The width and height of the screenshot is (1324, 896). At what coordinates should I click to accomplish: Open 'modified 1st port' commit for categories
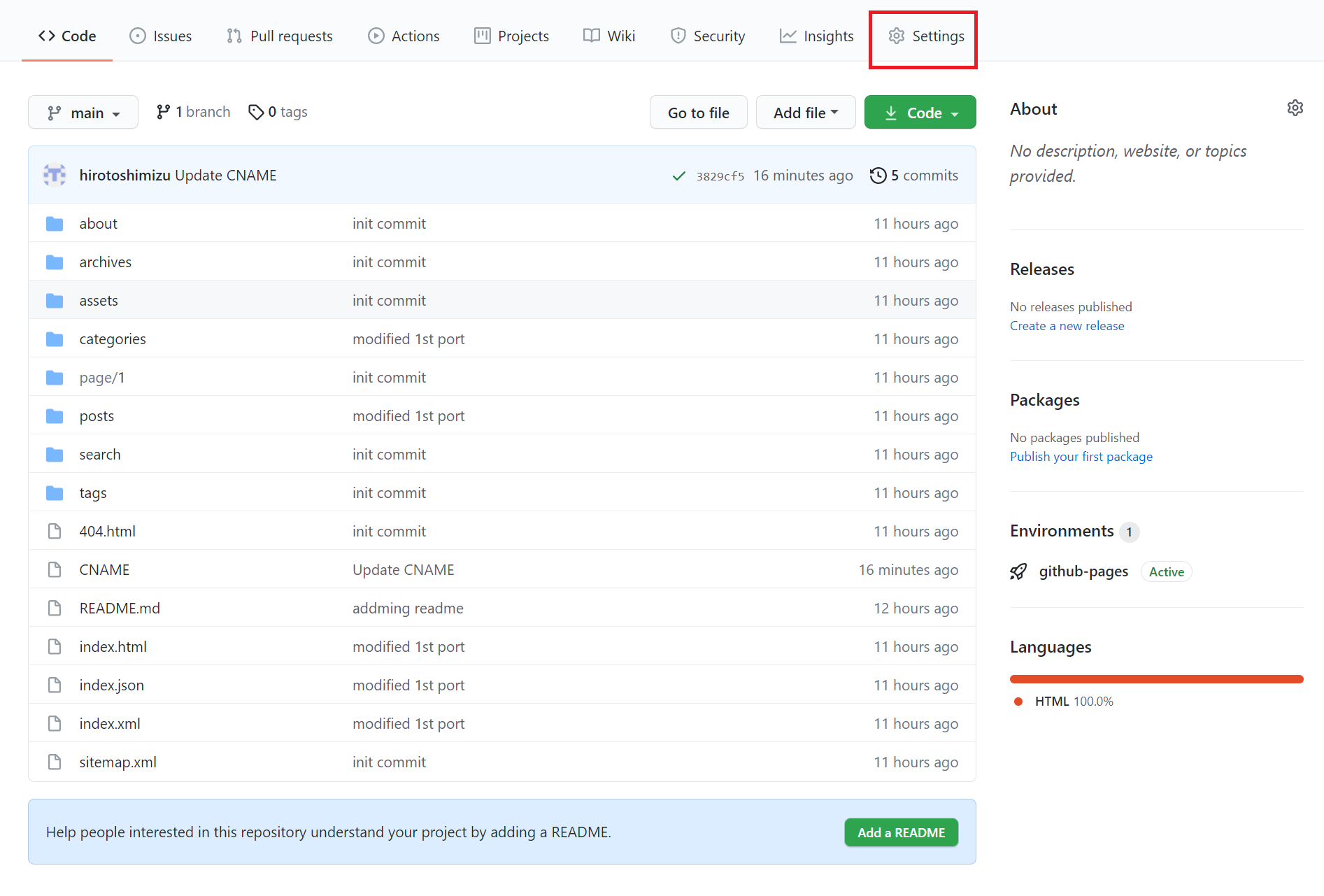[x=408, y=339]
